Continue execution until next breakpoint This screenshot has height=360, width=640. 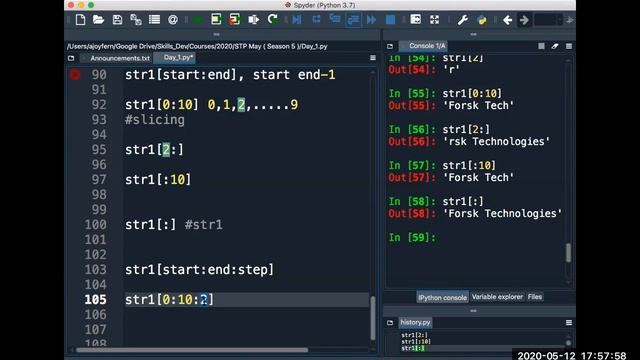371,20
